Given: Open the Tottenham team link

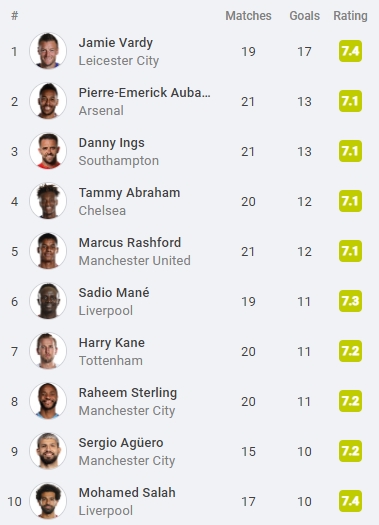Looking at the screenshot, I should click(110, 361).
